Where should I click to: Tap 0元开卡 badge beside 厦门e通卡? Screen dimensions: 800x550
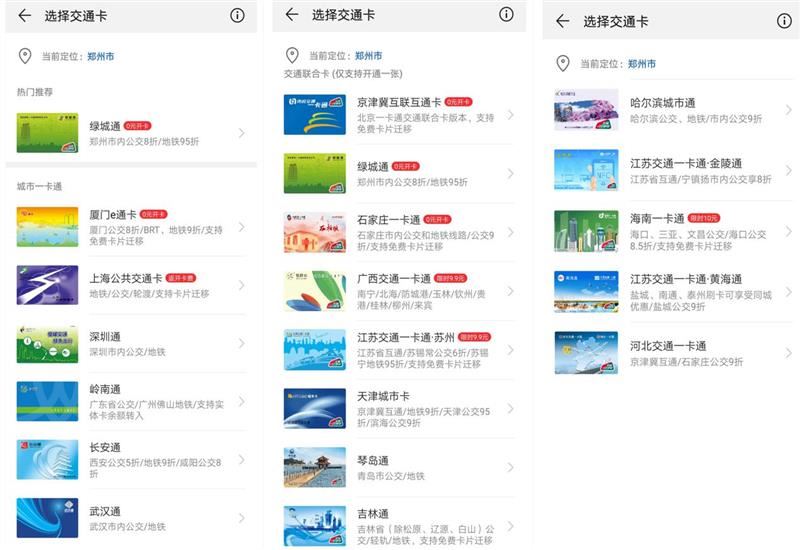click(154, 214)
